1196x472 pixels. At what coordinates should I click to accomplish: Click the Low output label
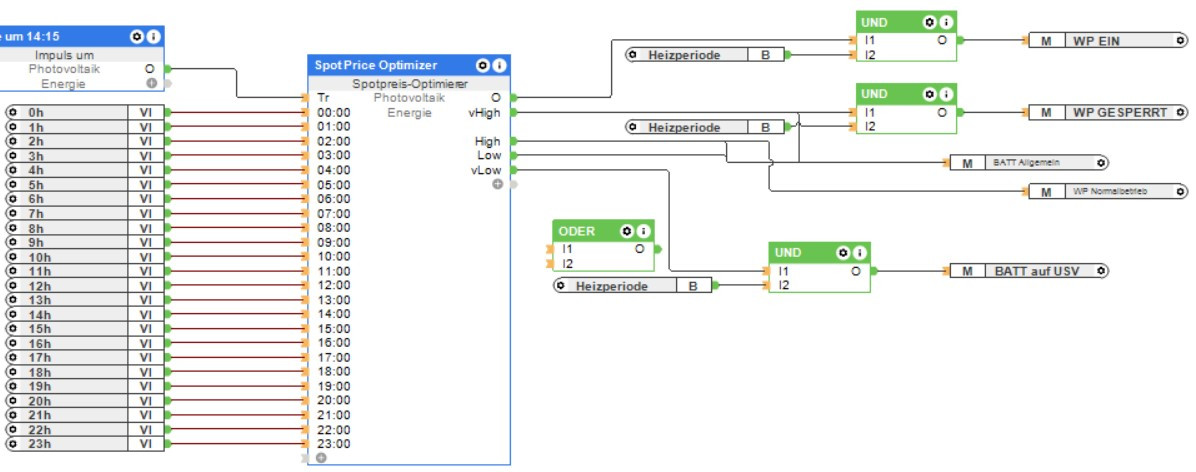[x=489, y=156]
